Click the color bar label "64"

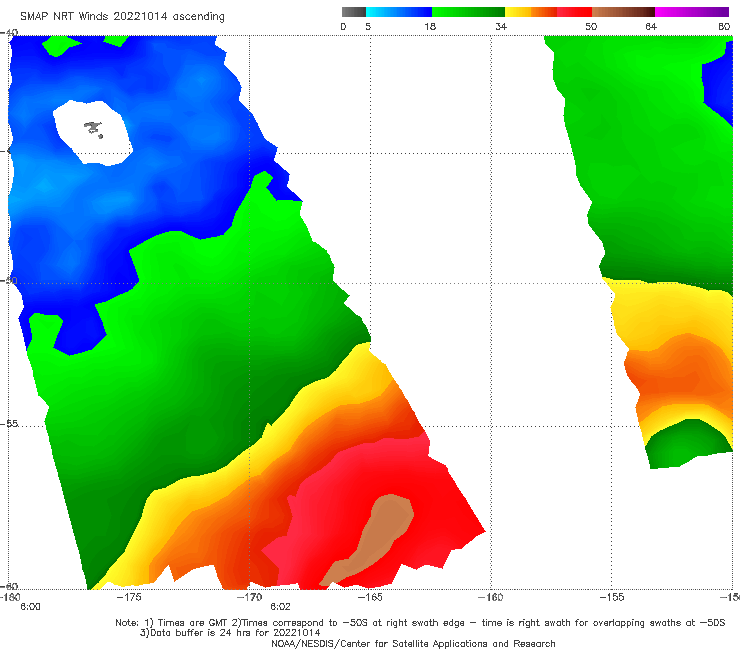(651, 27)
